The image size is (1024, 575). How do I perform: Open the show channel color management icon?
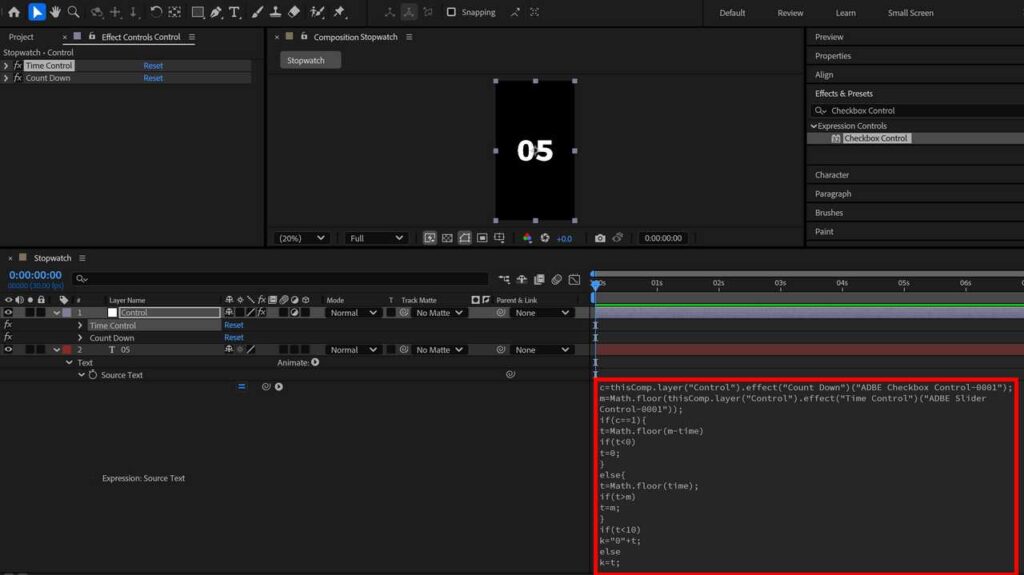tap(527, 238)
